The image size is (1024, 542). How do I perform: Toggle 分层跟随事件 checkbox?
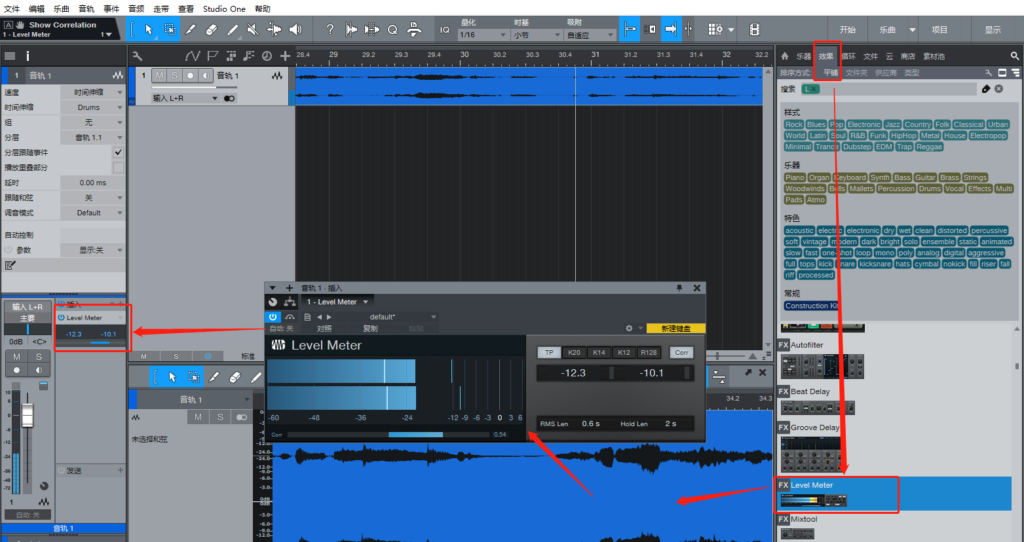[x=118, y=152]
